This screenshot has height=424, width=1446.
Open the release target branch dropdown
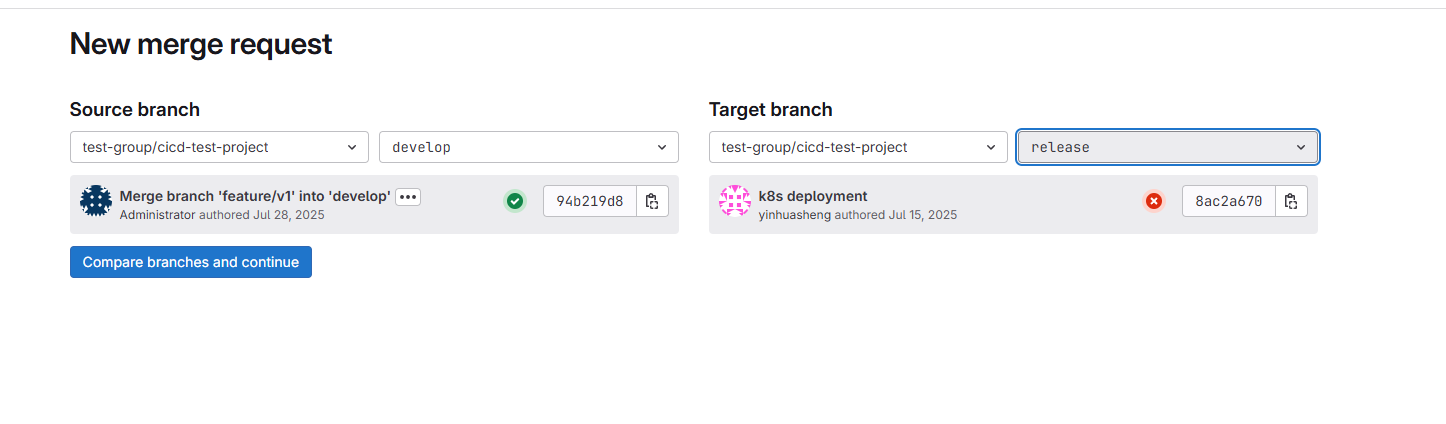[x=1168, y=147]
